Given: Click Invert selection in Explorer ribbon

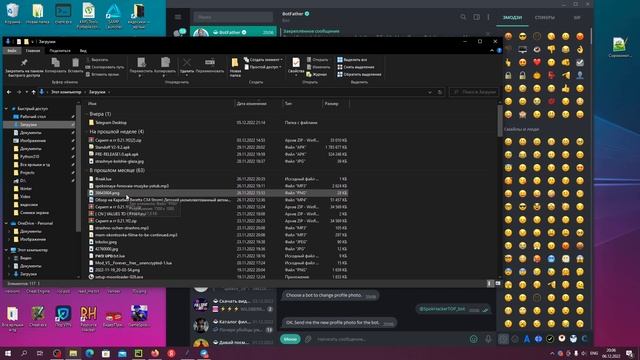Looking at the screenshot, I should 359,74.
